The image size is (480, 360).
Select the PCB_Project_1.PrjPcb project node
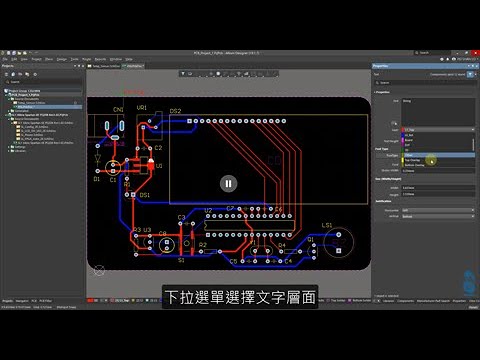click(x=25, y=95)
